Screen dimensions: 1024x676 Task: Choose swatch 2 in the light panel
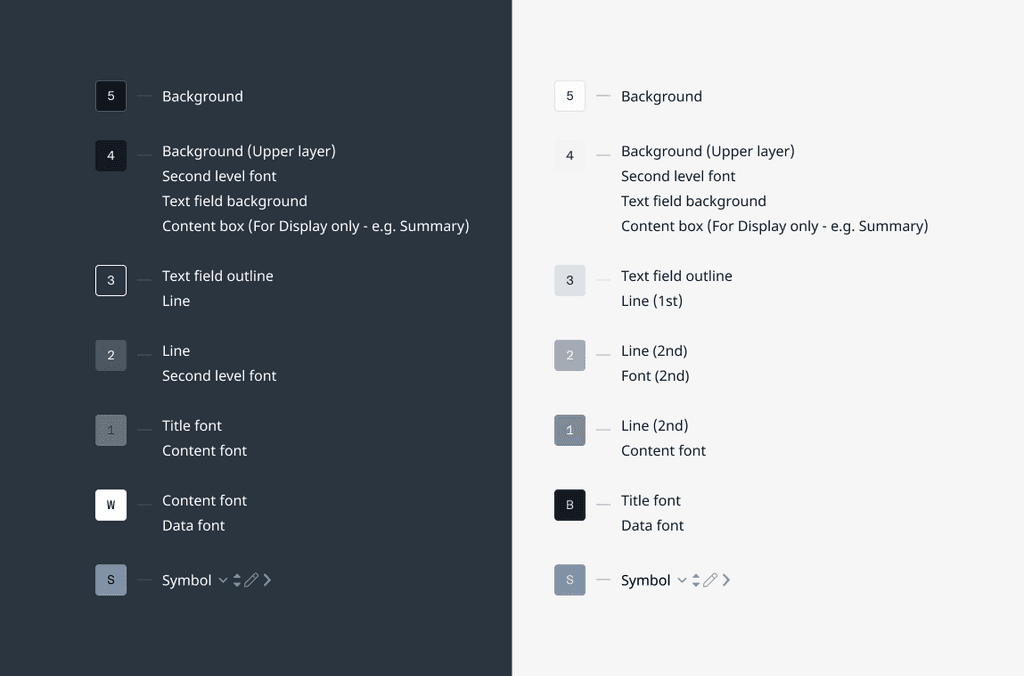pos(570,355)
